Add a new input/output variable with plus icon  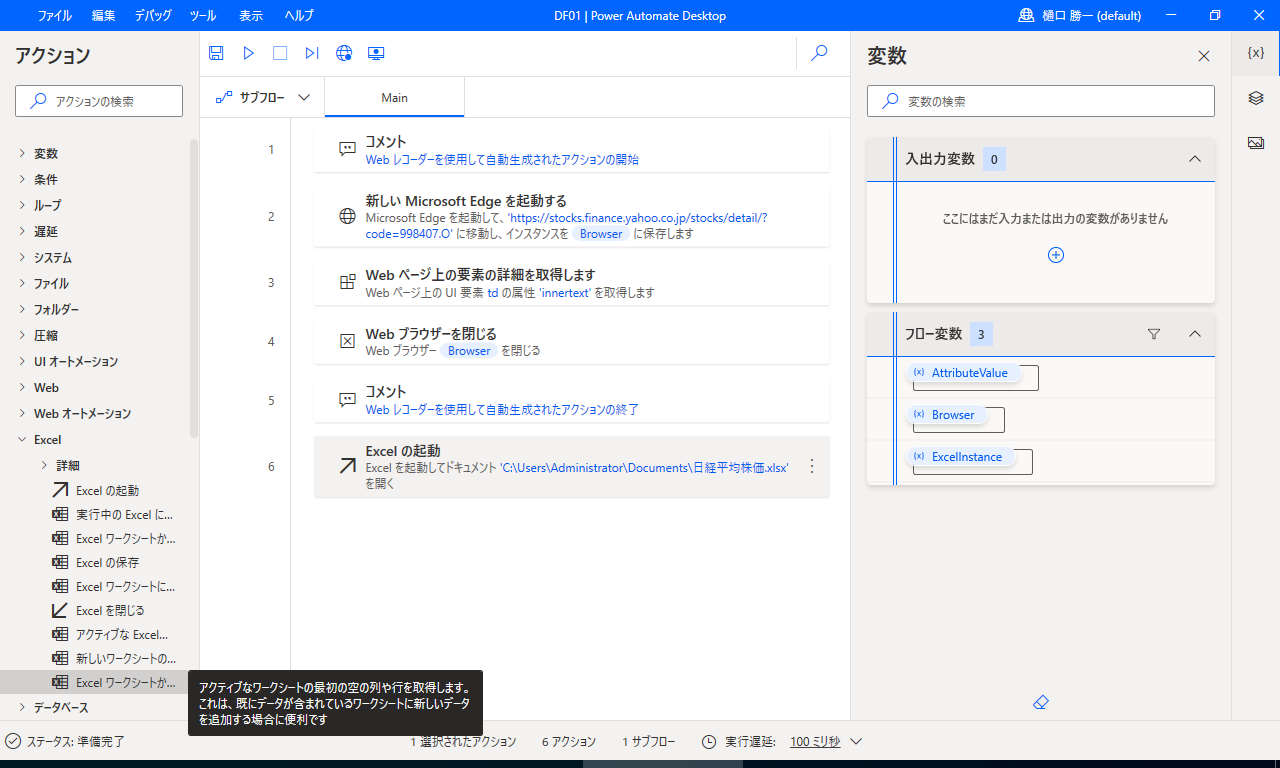point(1055,255)
